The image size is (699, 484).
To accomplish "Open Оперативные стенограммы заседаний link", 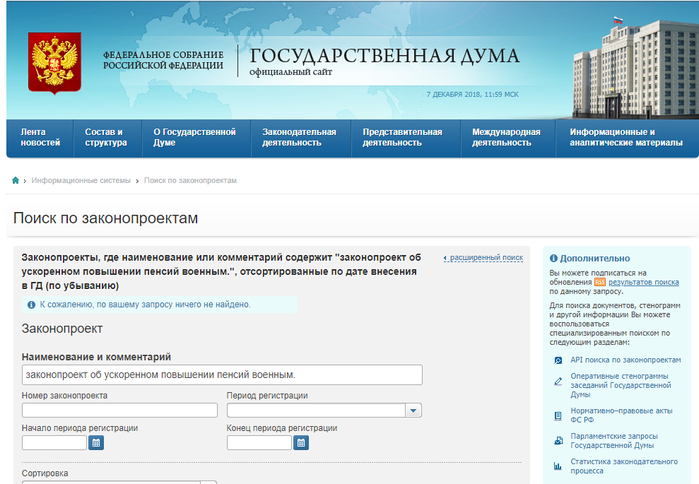I will point(621,385).
